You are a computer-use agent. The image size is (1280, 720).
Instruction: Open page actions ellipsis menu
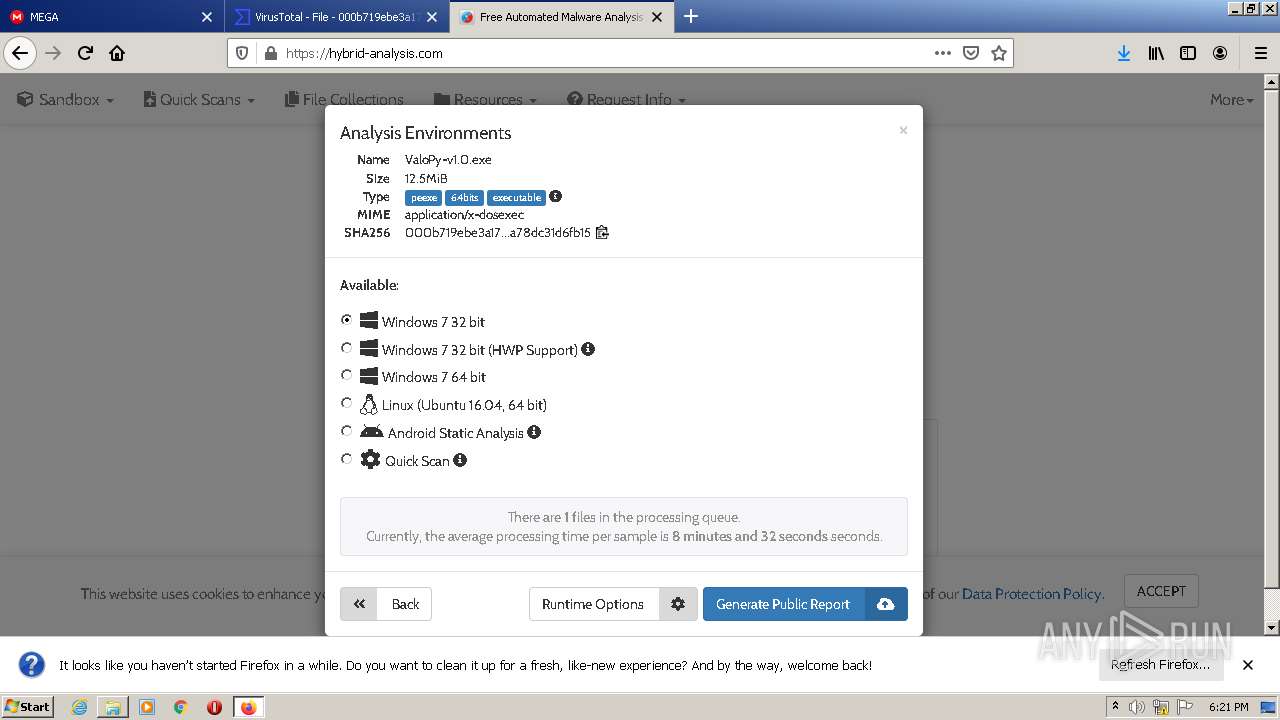(x=942, y=53)
